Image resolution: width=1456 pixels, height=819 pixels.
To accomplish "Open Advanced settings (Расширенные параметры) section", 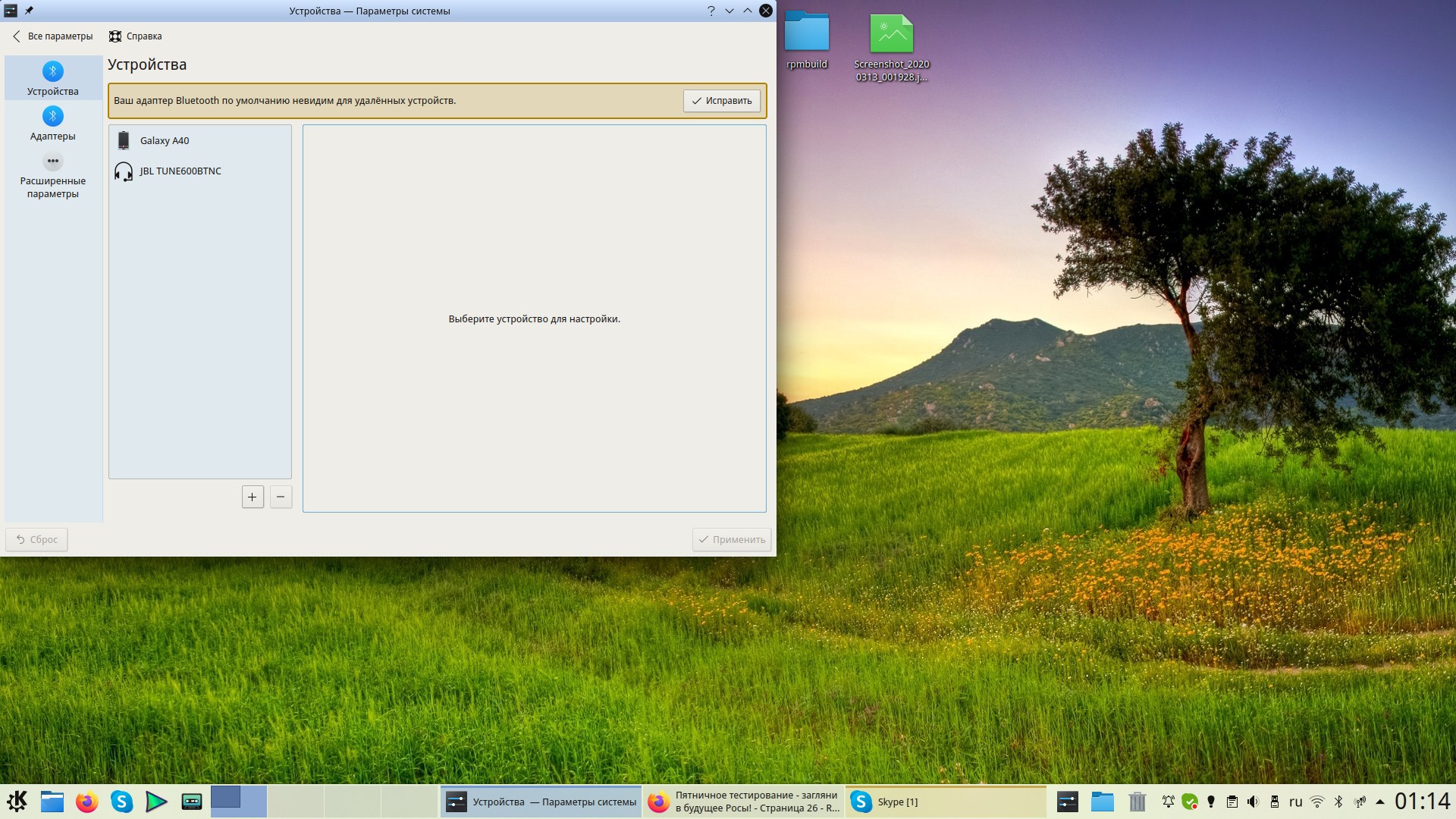I will coord(52,175).
